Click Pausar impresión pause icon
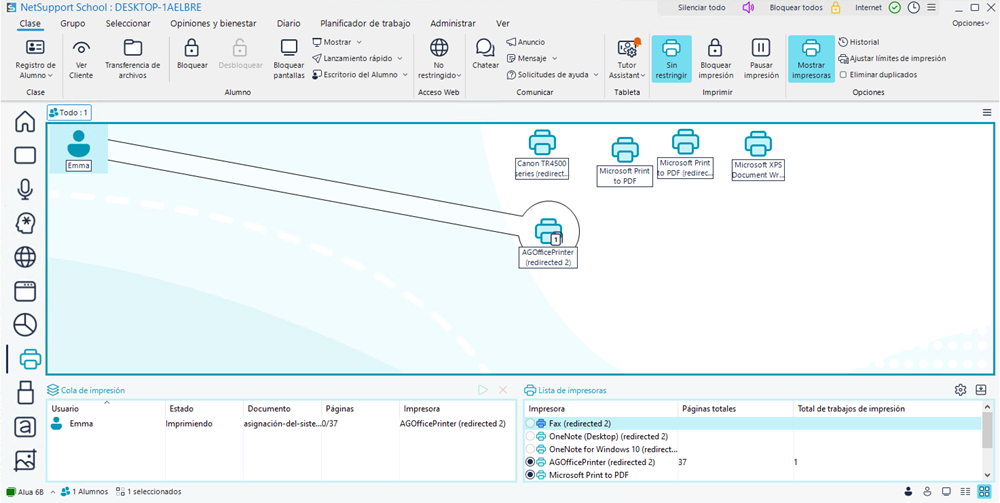Screen dimensions: 1000x503 click(x=761, y=48)
